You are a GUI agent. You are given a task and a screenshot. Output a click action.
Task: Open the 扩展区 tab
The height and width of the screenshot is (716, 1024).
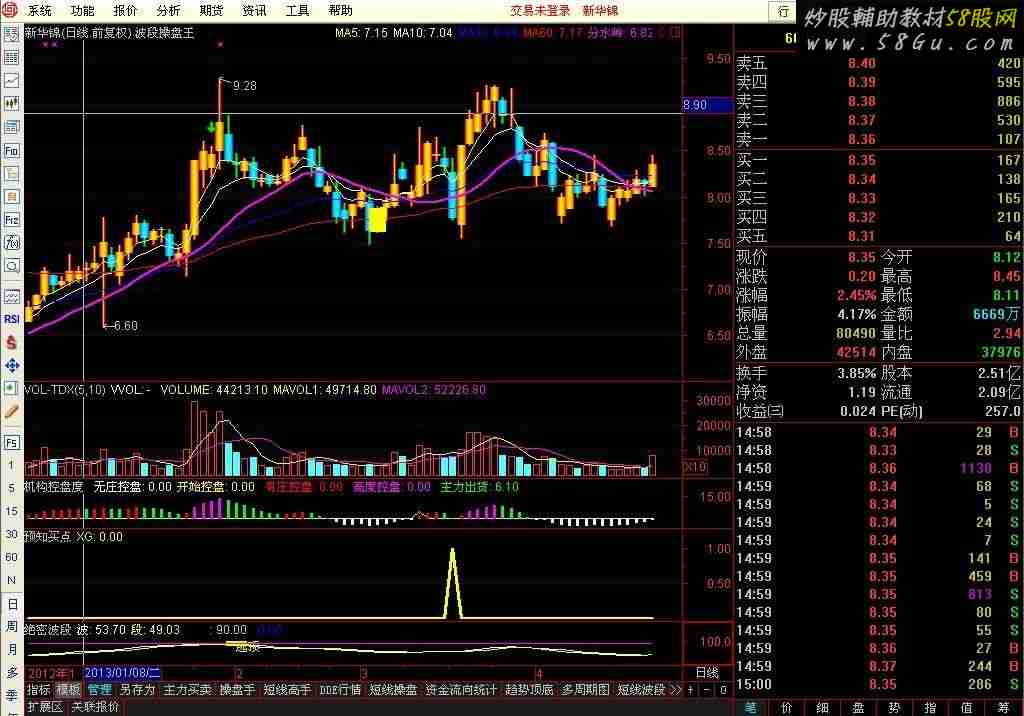click(45, 707)
